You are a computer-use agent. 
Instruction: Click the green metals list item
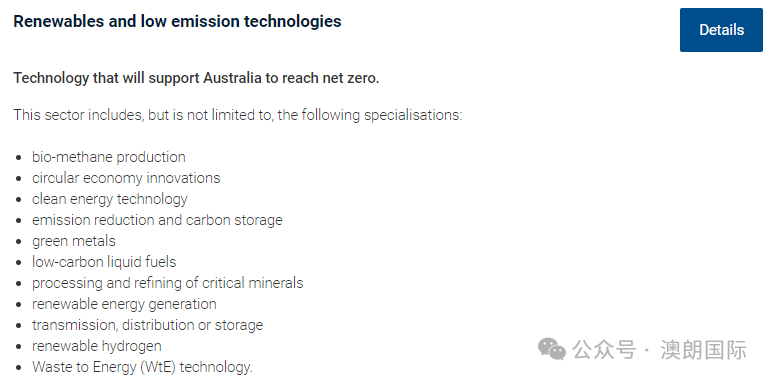click(74, 241)
